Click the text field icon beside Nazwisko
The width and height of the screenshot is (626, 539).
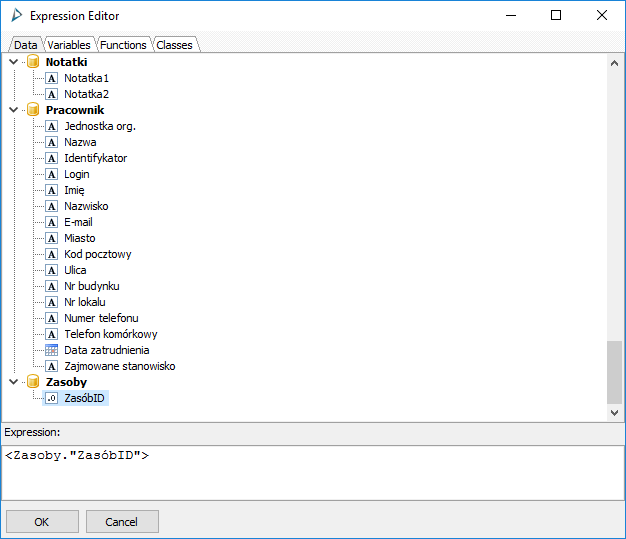[x=52, y=206]
